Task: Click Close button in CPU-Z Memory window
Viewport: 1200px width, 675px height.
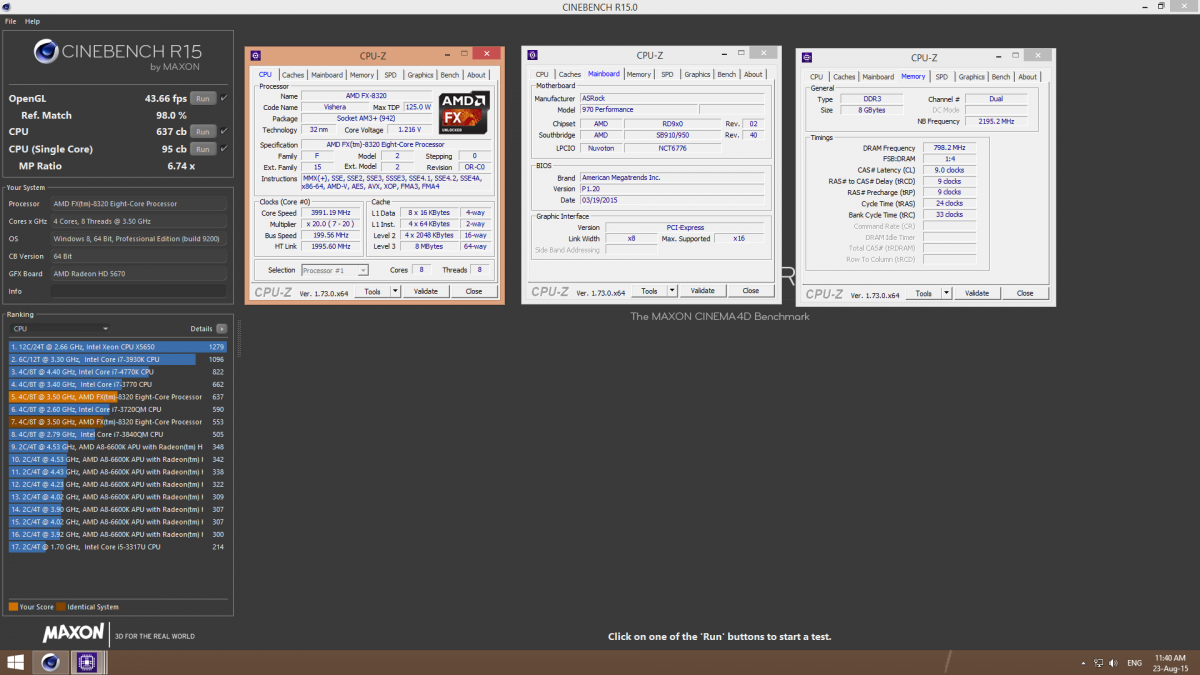Action: (x=1025, y=293)
